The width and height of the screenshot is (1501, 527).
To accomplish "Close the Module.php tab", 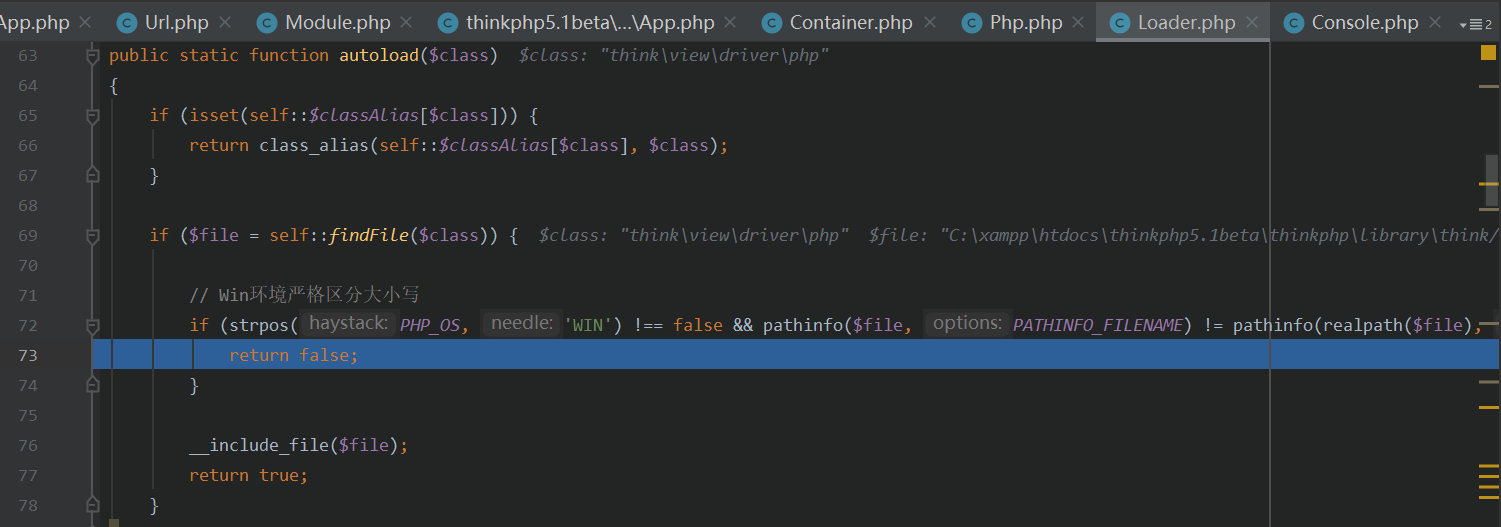I will (x=407, y=22).
